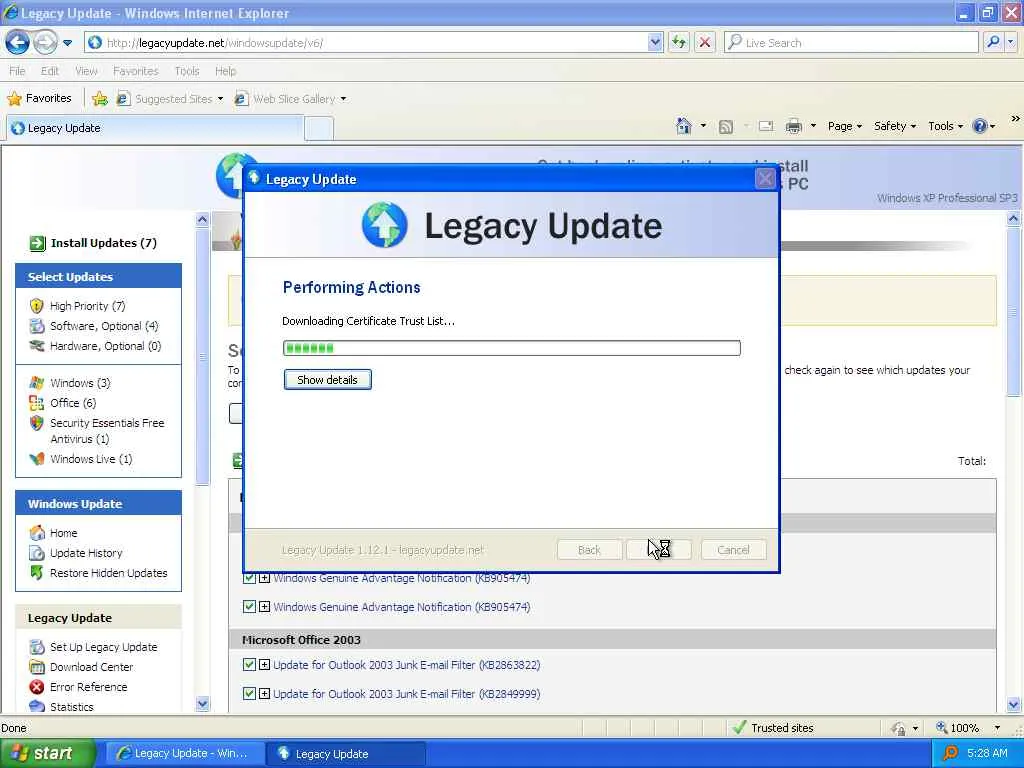
Task: Click the Home toolbar icon
Action: click(683, 125)
